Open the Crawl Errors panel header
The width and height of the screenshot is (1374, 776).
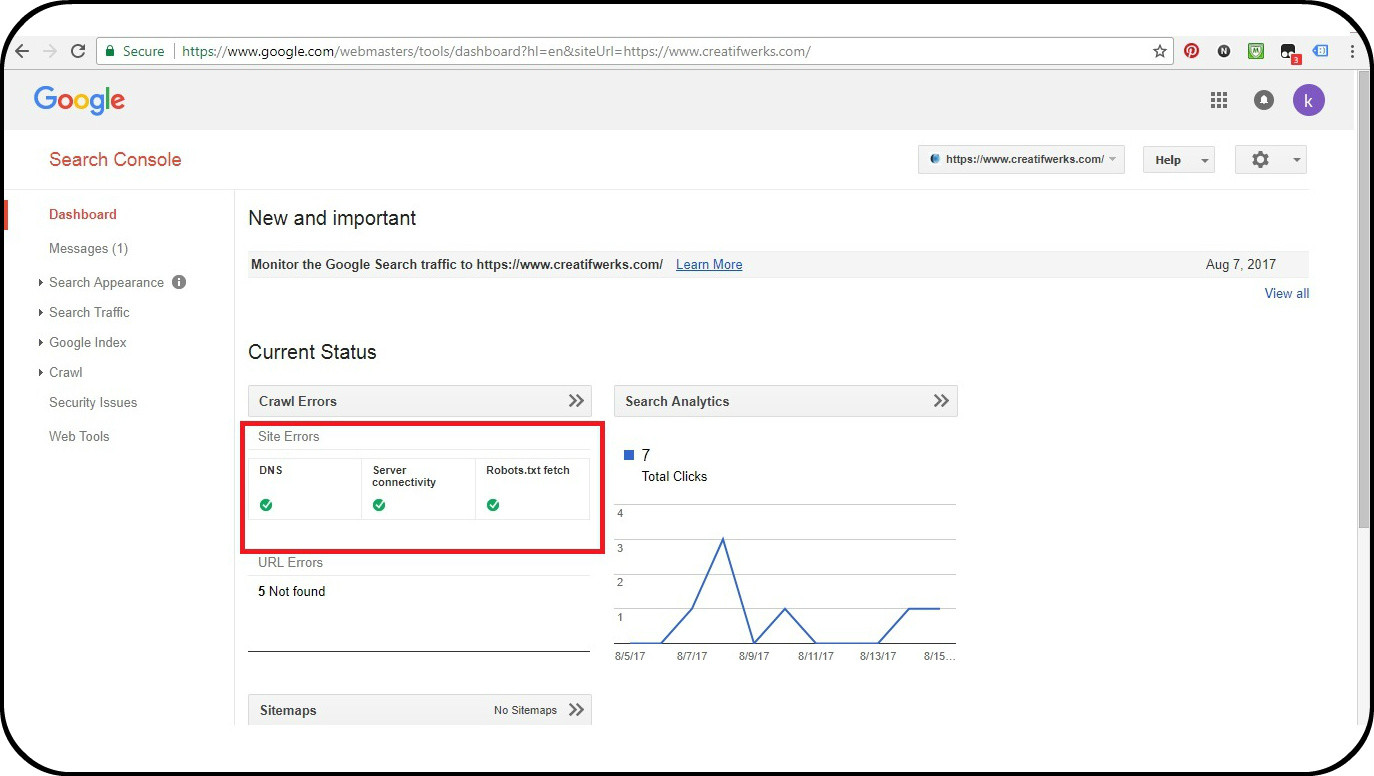pos(420,401)
